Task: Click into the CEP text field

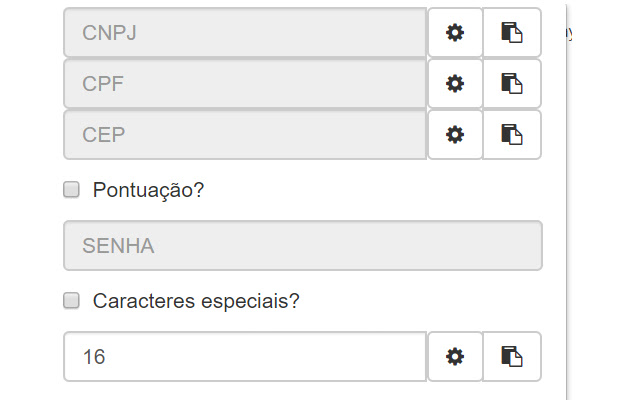Action: pos(245,135)
